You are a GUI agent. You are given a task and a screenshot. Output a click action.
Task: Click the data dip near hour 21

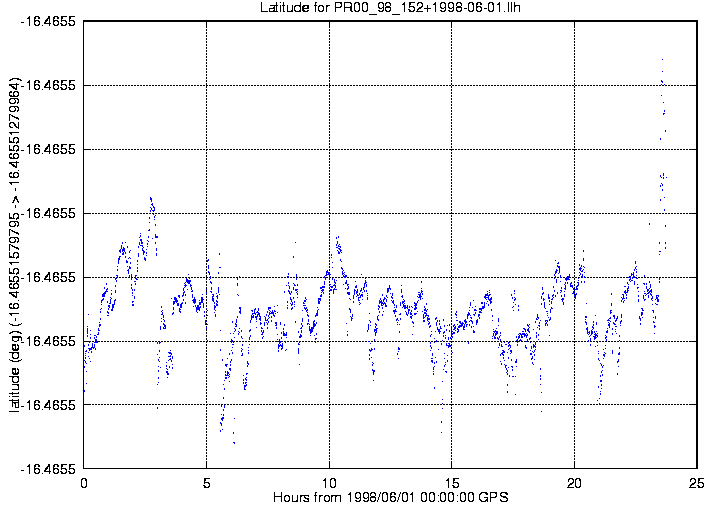pos(599,400)
